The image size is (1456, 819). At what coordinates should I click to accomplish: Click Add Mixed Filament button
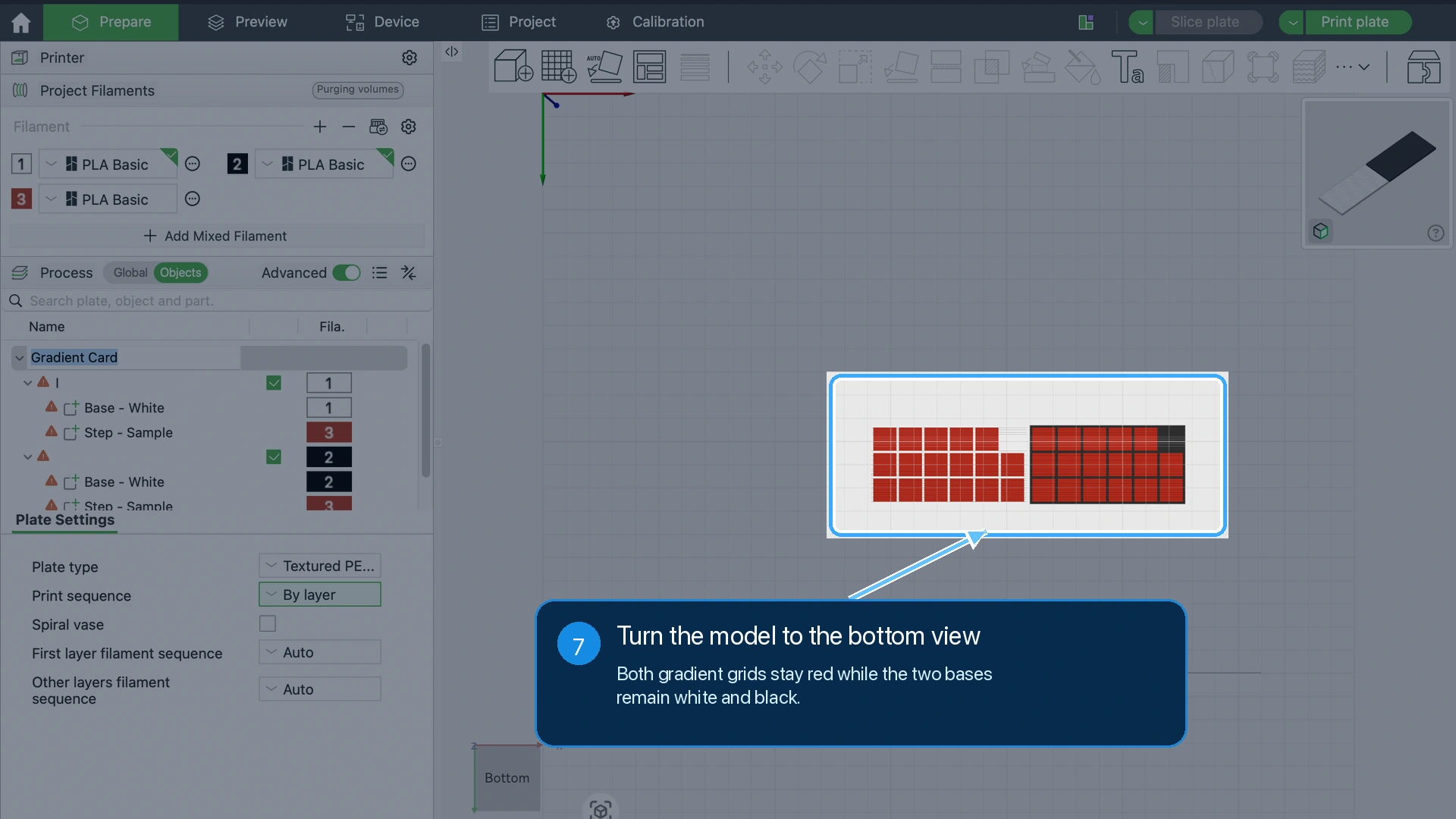(x=216, y=236)
